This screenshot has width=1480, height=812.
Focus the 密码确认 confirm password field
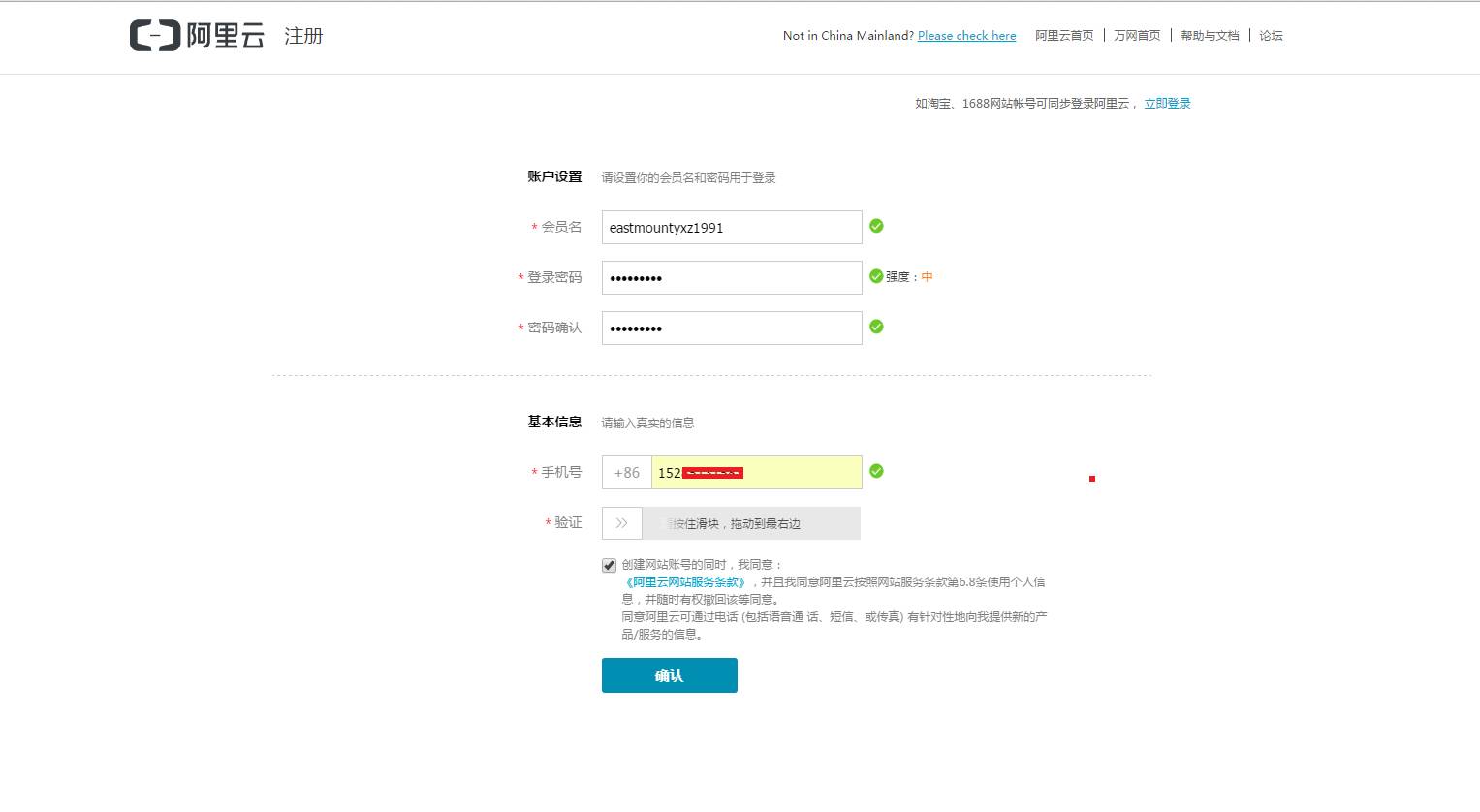pyautogui.click(x=732, y=328)
